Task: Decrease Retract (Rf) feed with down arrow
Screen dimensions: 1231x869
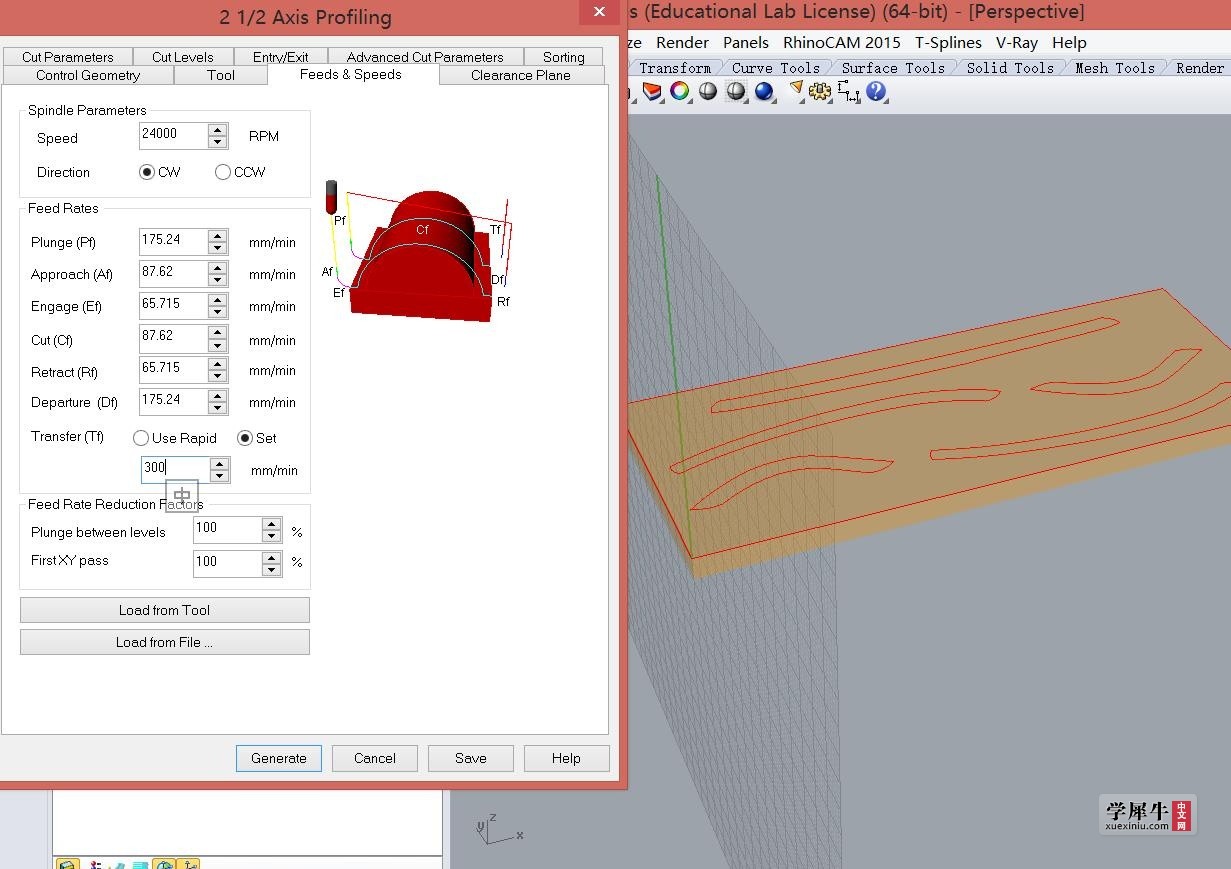Action: (218, 376)
